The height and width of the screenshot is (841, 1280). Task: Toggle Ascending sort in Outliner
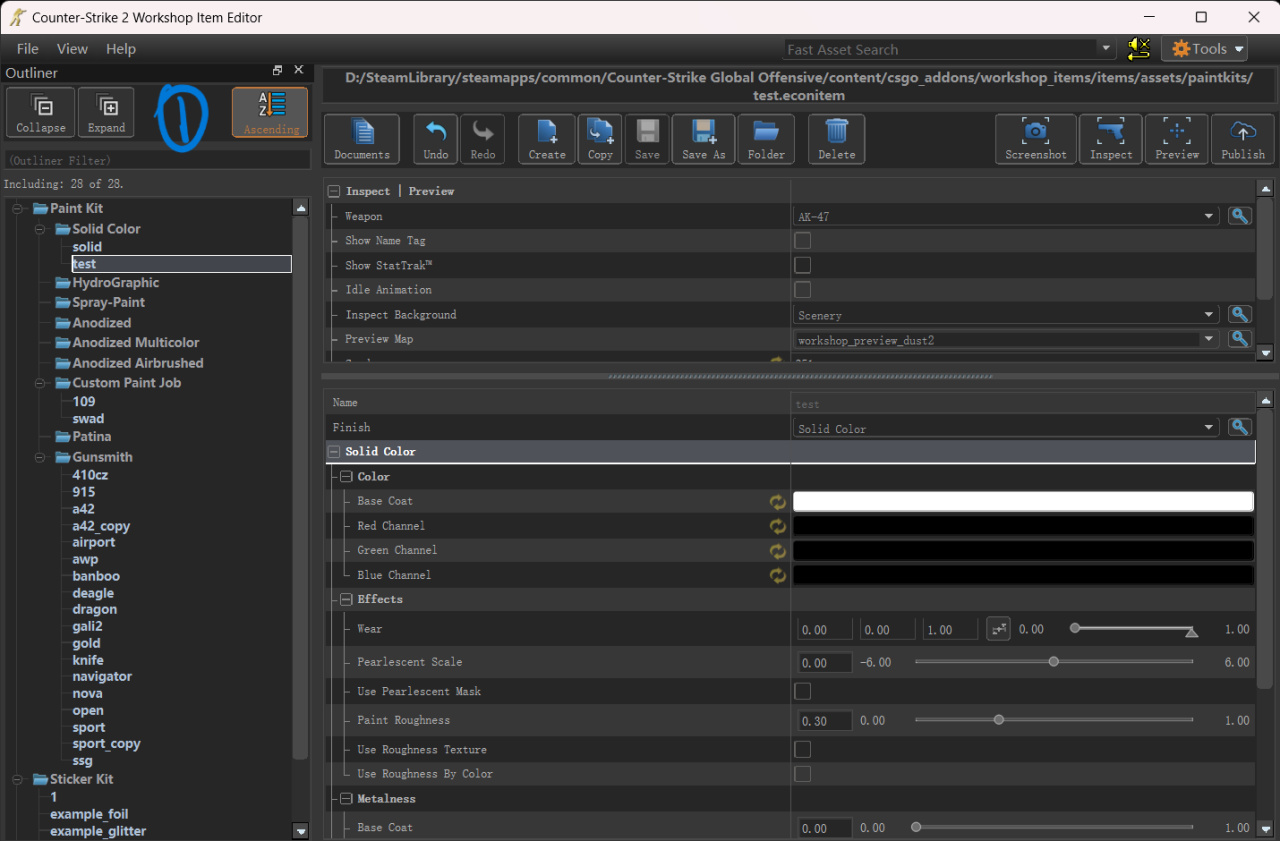[x=271, y=112]
